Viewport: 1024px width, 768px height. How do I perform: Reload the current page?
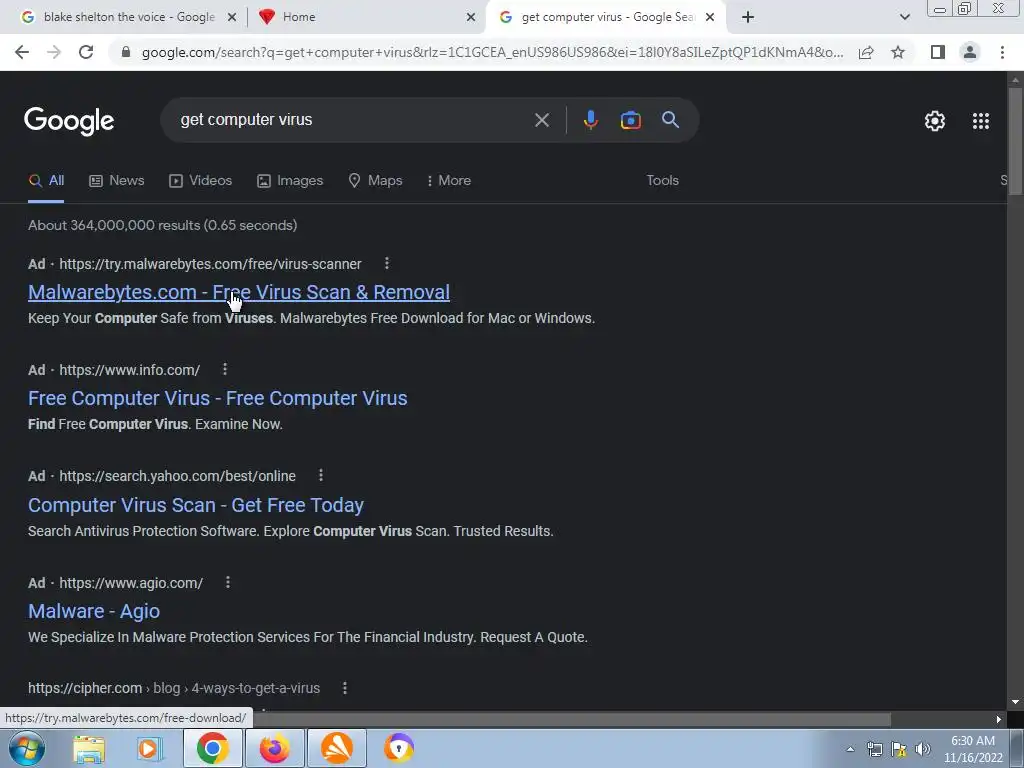pos(86,52)
